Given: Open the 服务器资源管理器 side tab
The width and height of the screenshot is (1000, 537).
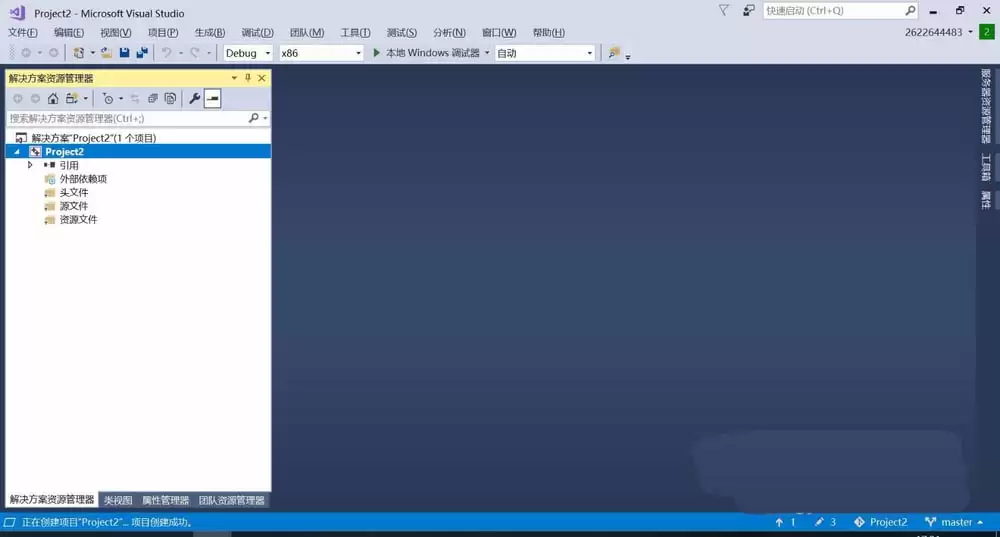Looking at the screenshot, I should pos(986,107).
